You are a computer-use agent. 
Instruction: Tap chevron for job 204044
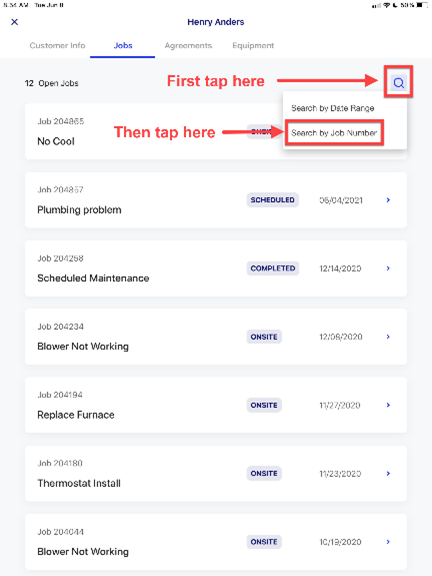[388, 541]
